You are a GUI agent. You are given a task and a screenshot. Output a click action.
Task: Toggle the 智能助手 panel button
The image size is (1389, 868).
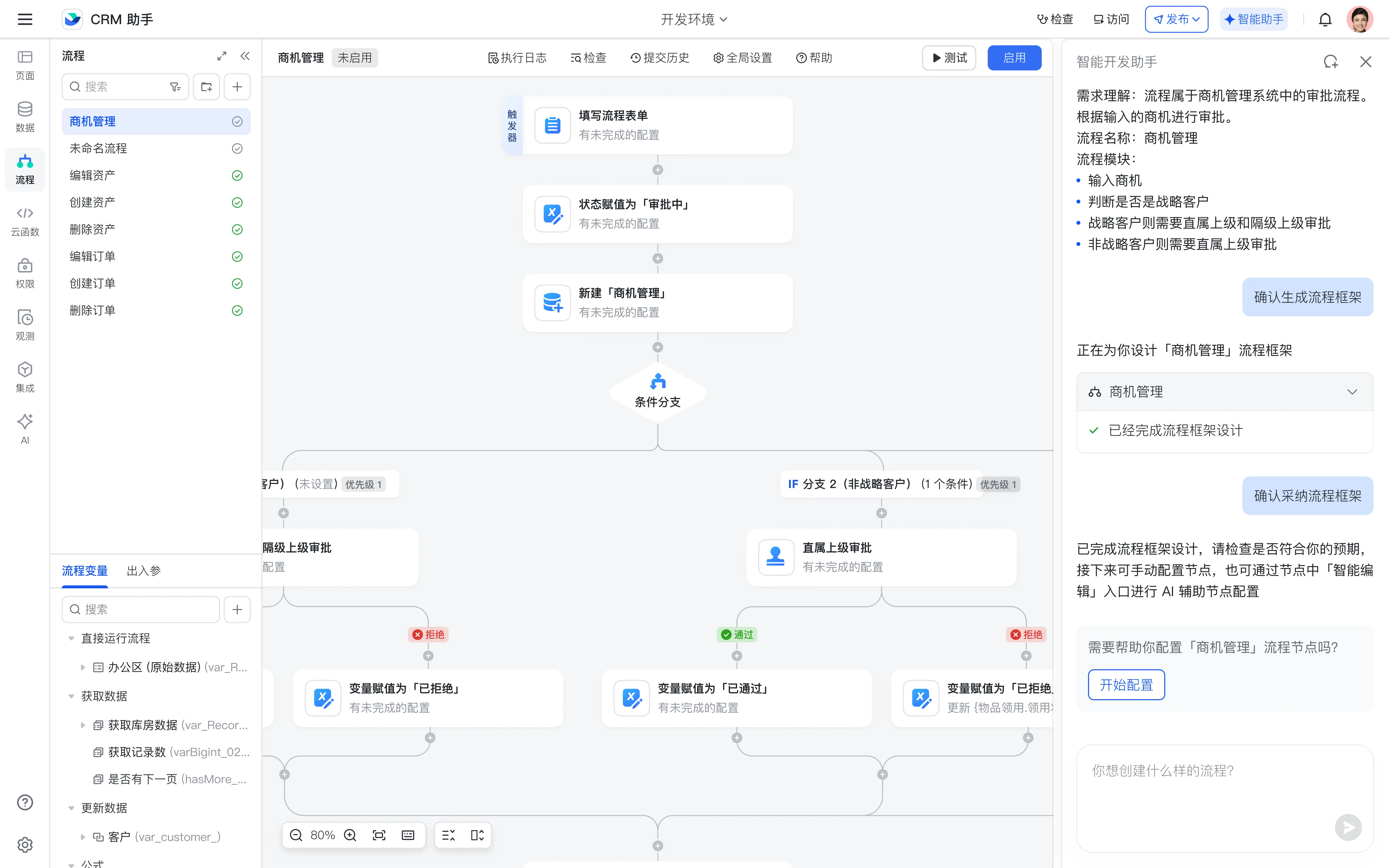pos(1253,20)
